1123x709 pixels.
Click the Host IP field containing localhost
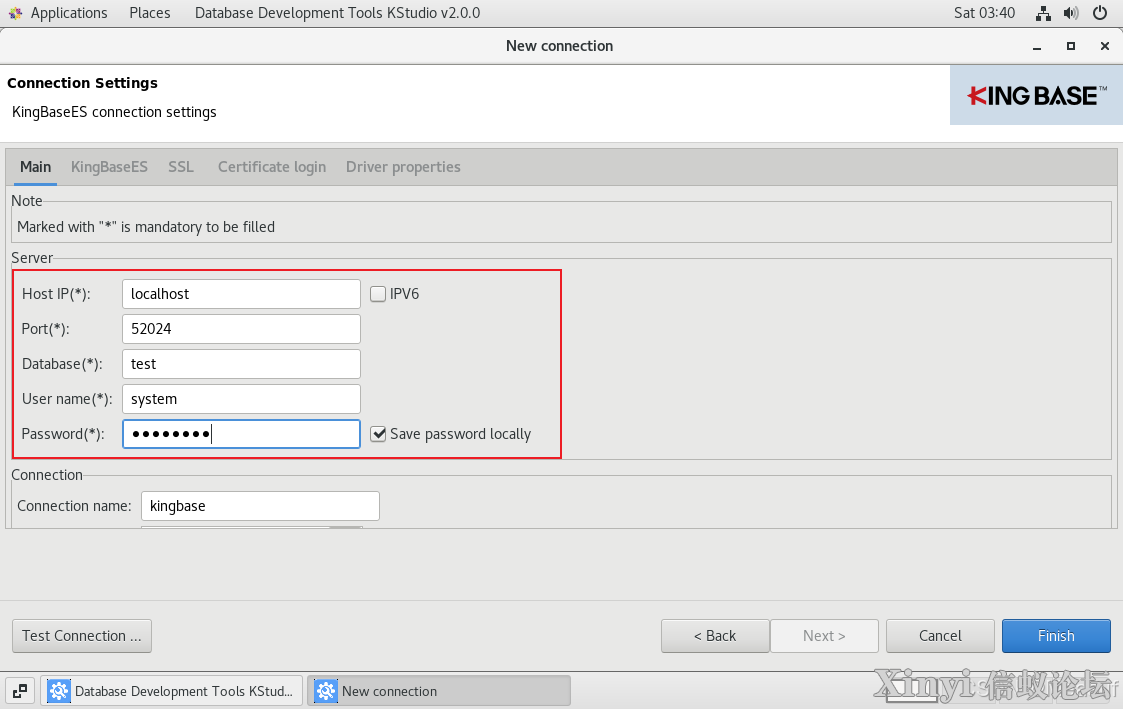(241, 294)
